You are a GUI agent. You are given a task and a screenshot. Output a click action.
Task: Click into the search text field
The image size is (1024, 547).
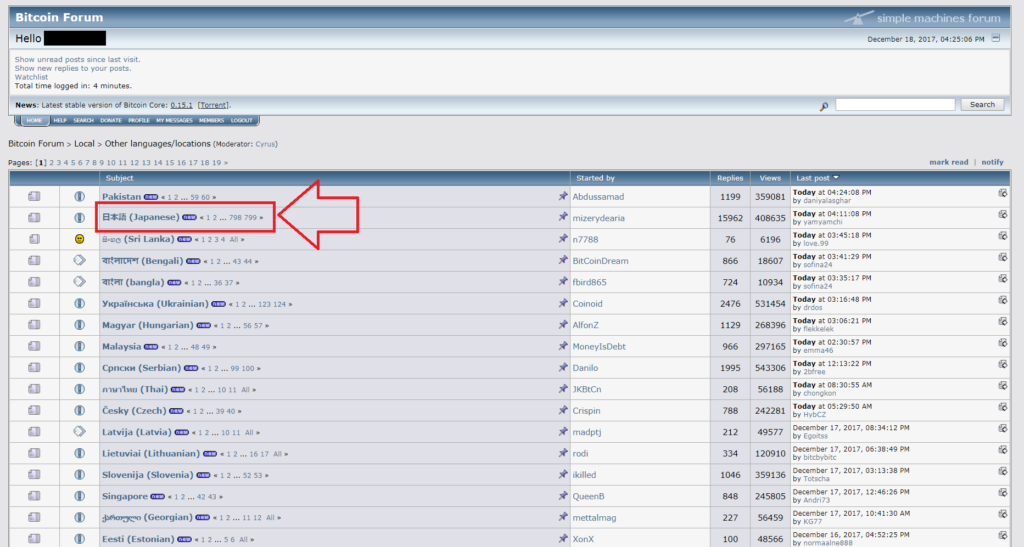coord(896,105)
